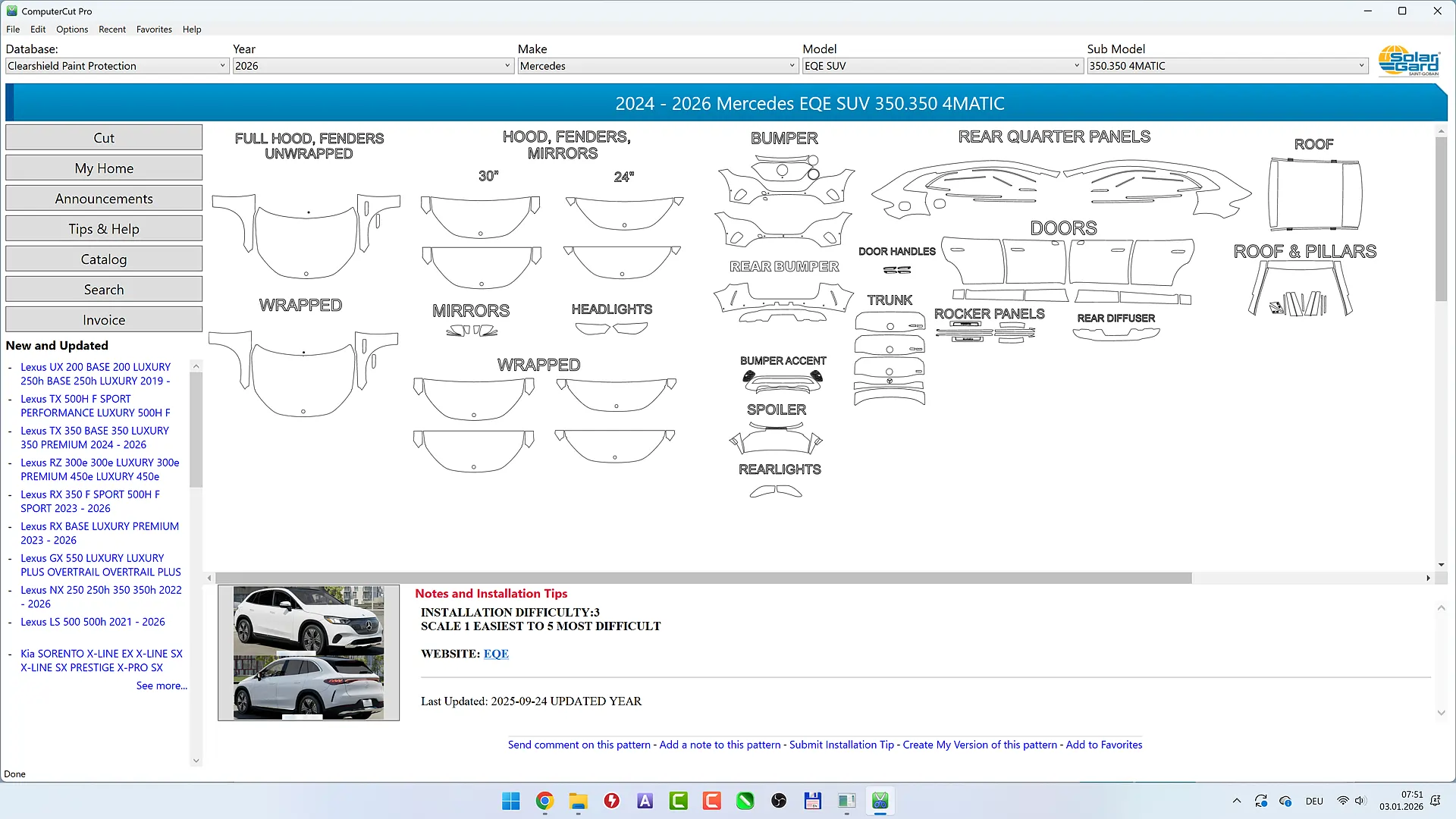Select the Door Handles pattern piece
This screenshot has height=819, width=1456.
(x=897, y=269)
